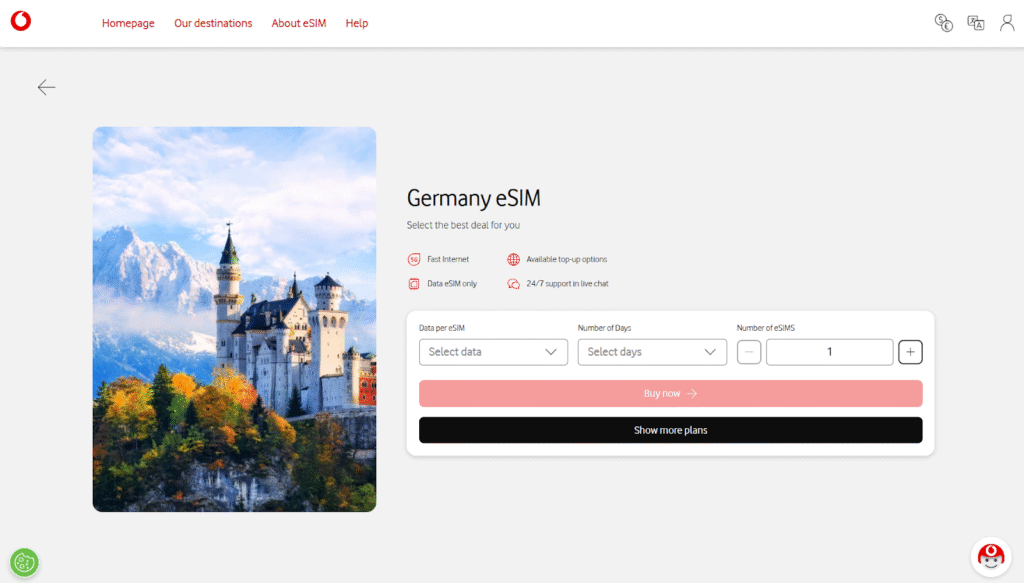1024x583 pixels.
Task: Click the Number of eSIMs input field
Action: coord(829,352)
